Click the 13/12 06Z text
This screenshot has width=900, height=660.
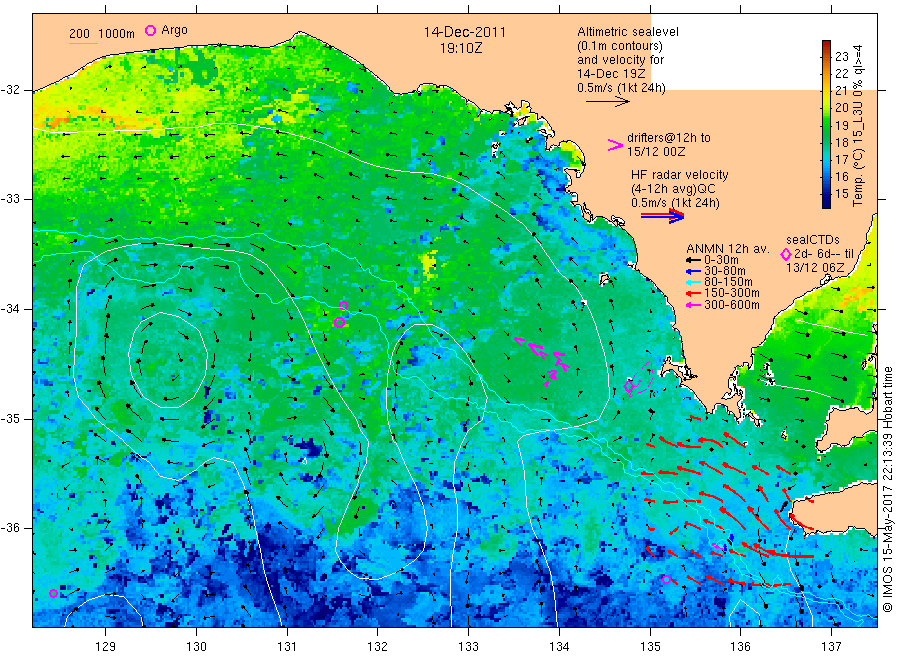coord(815,267)
